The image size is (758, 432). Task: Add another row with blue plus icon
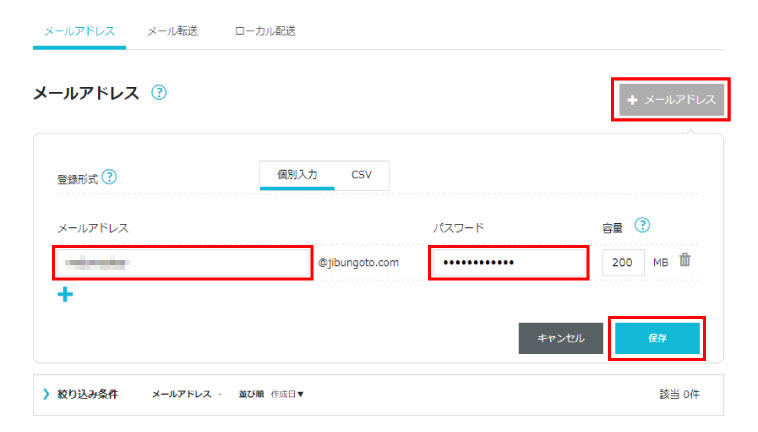point(65,294)
